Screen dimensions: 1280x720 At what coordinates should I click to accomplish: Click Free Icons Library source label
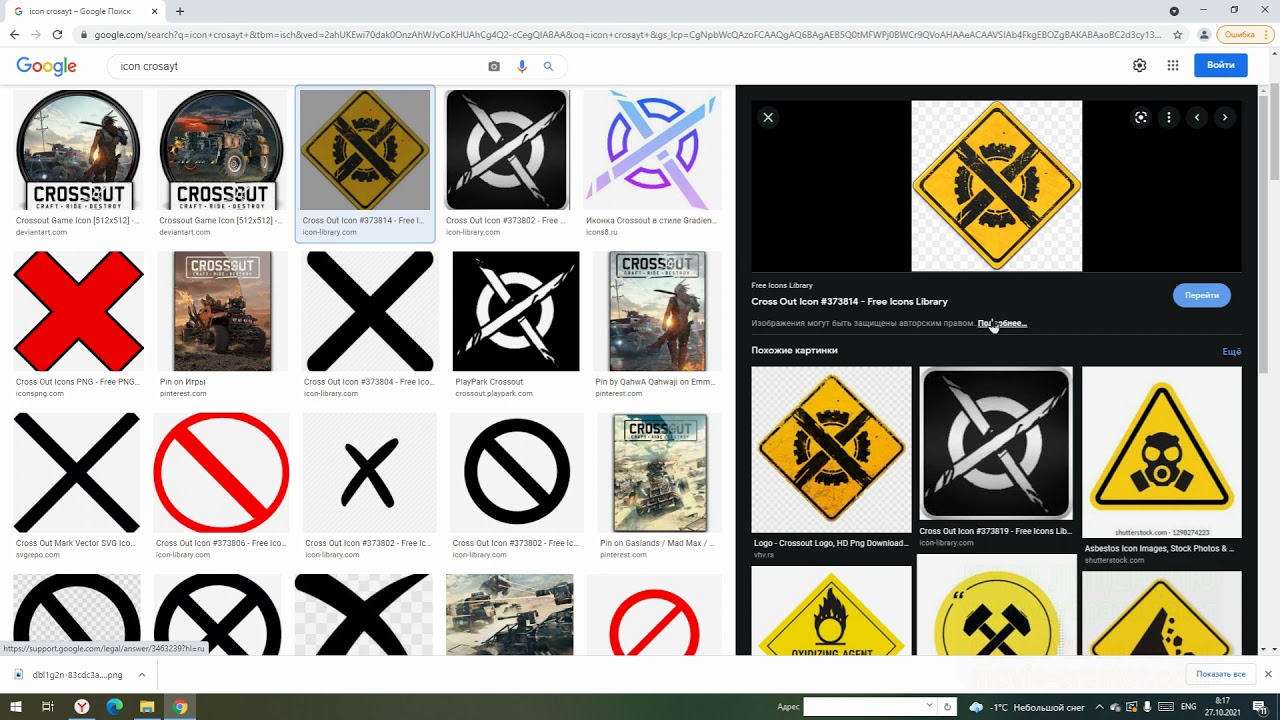[782, 285]
